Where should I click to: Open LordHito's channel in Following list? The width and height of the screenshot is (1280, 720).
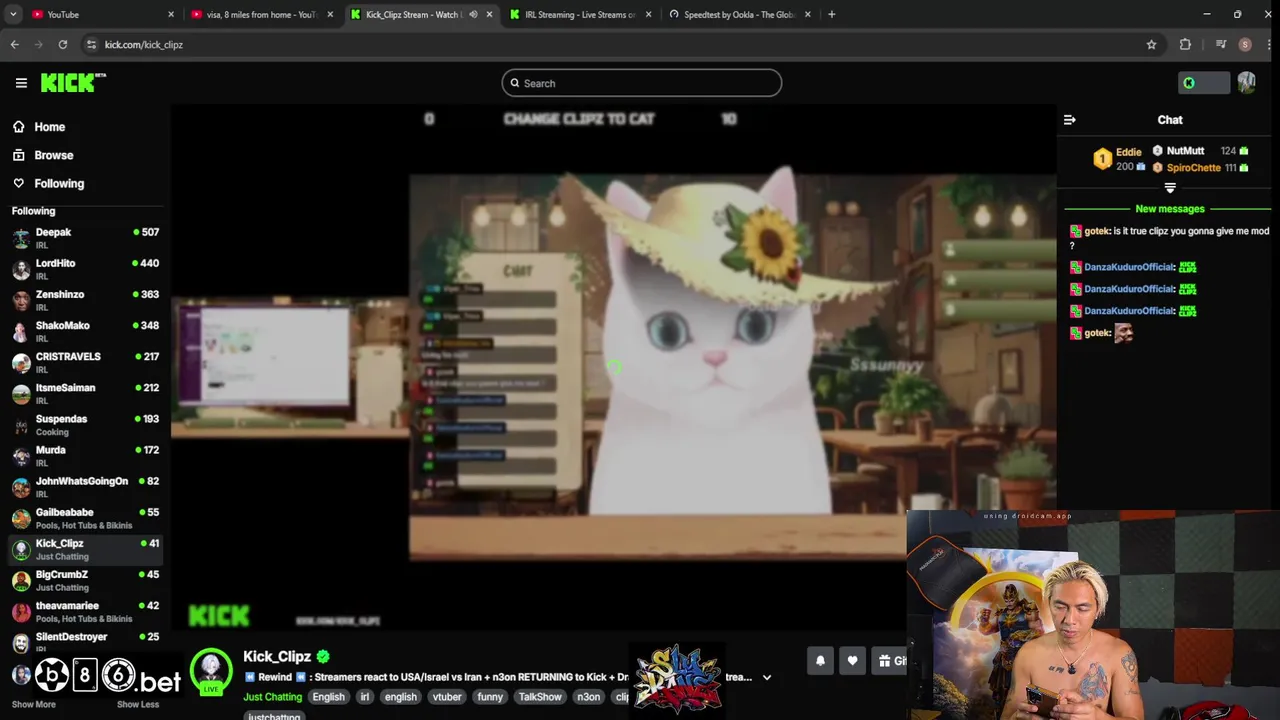tap(85, 268)
